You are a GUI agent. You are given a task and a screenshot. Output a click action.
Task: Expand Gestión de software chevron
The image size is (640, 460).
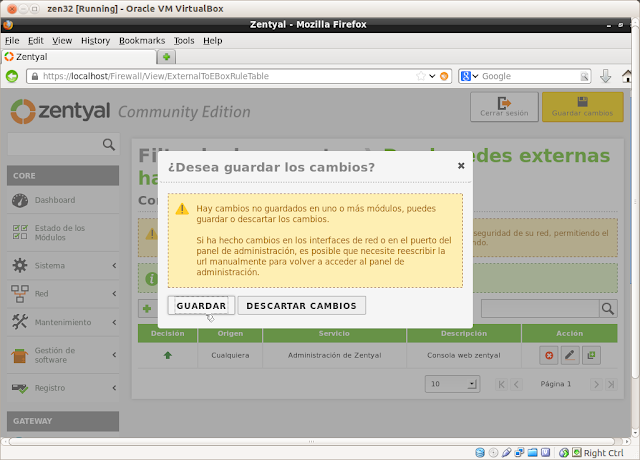click(114, 355)
